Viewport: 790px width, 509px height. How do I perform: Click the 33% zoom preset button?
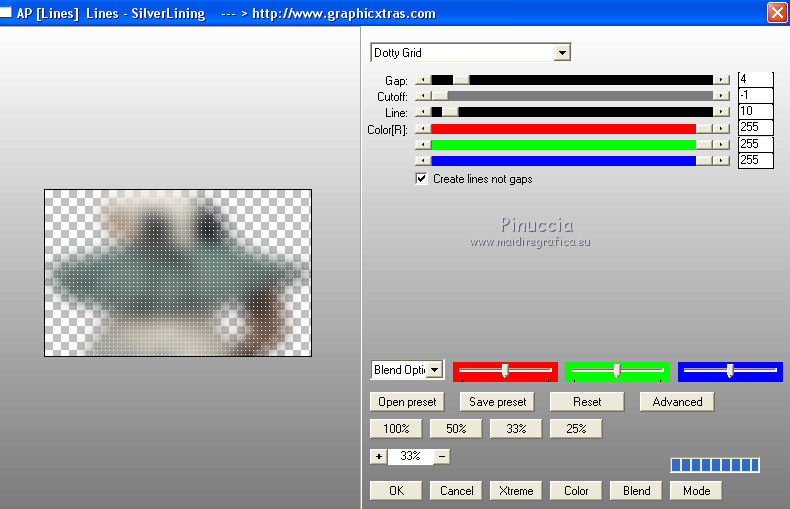coord(516,429)
